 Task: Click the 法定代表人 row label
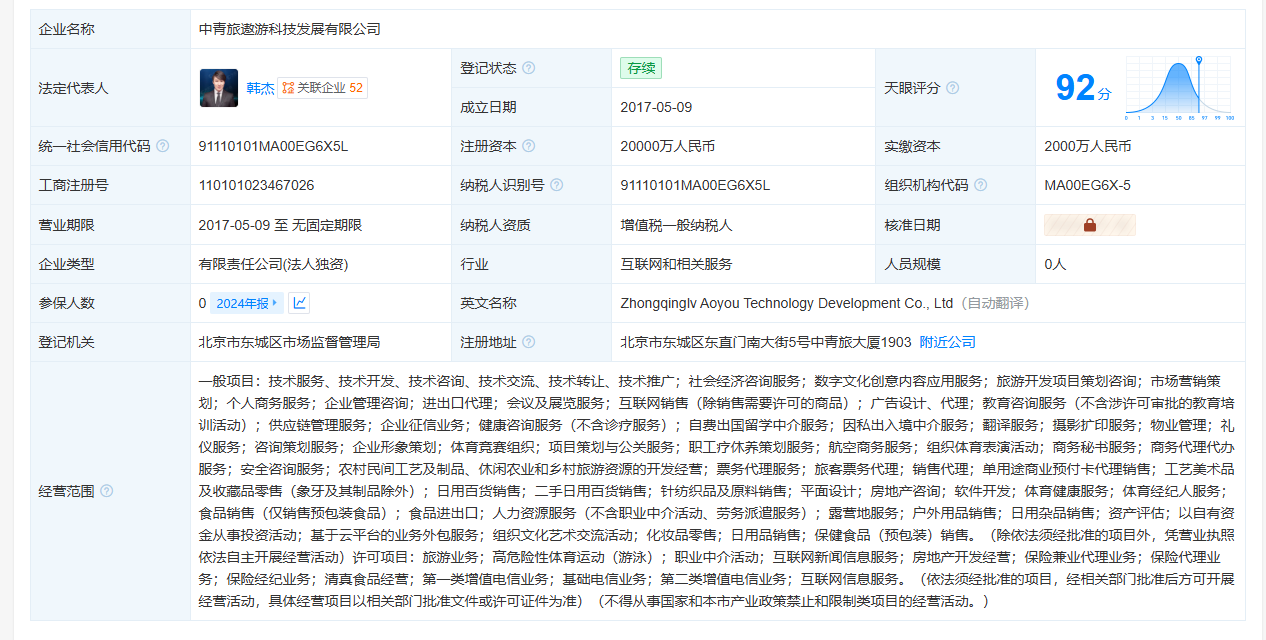click(x=73, y=88)
